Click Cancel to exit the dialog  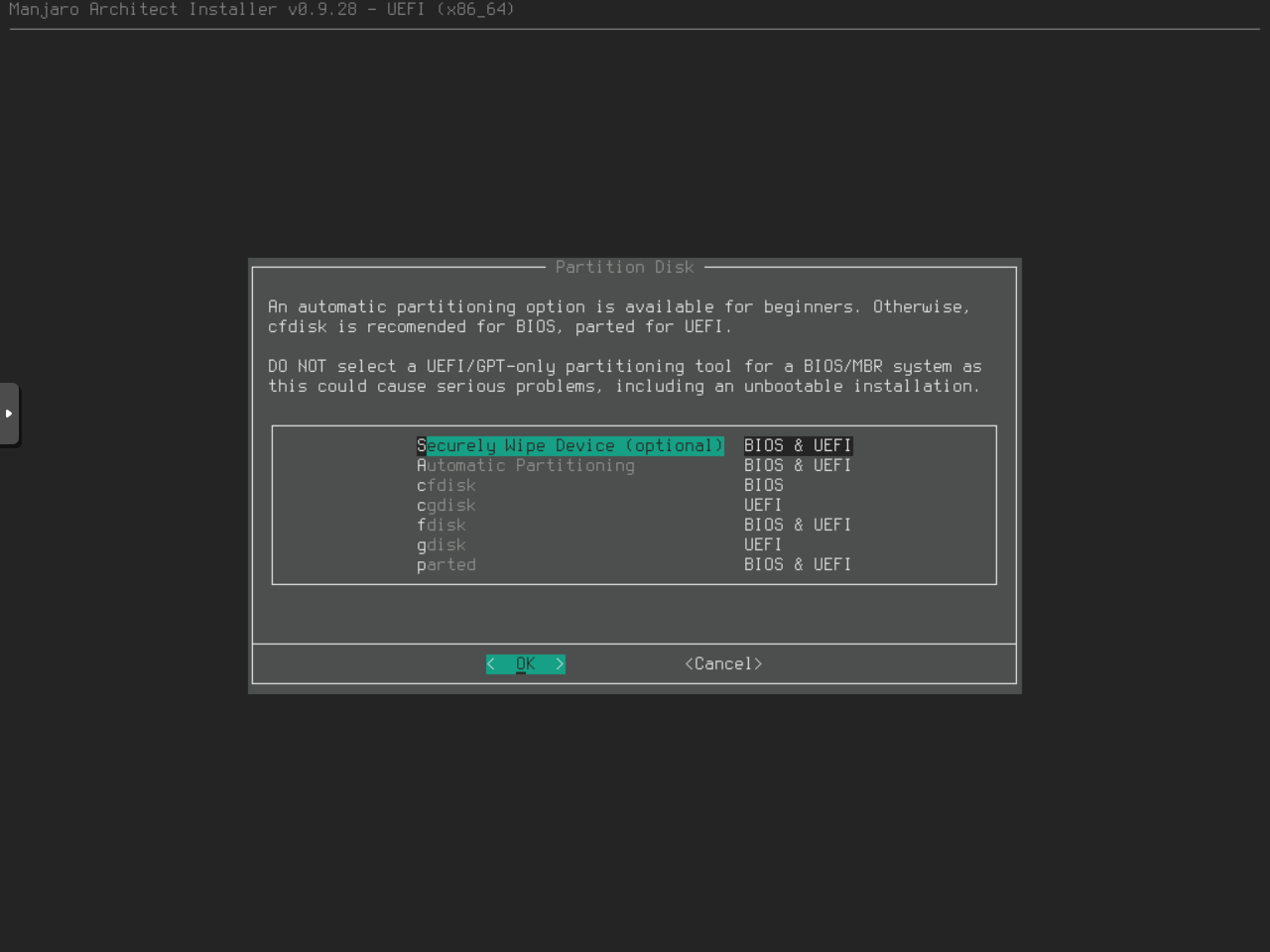pos(723,663)
